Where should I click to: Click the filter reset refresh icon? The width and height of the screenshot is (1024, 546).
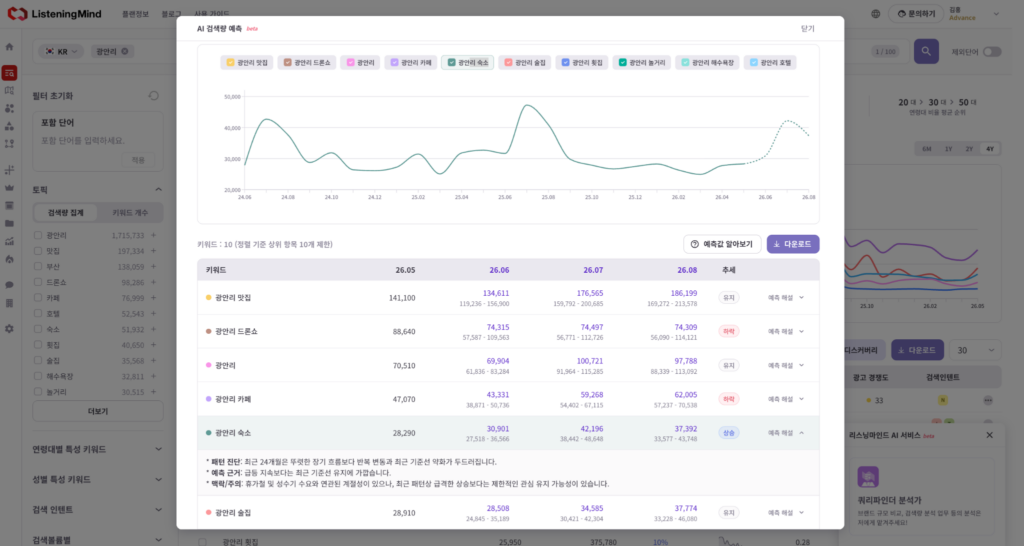153,96
